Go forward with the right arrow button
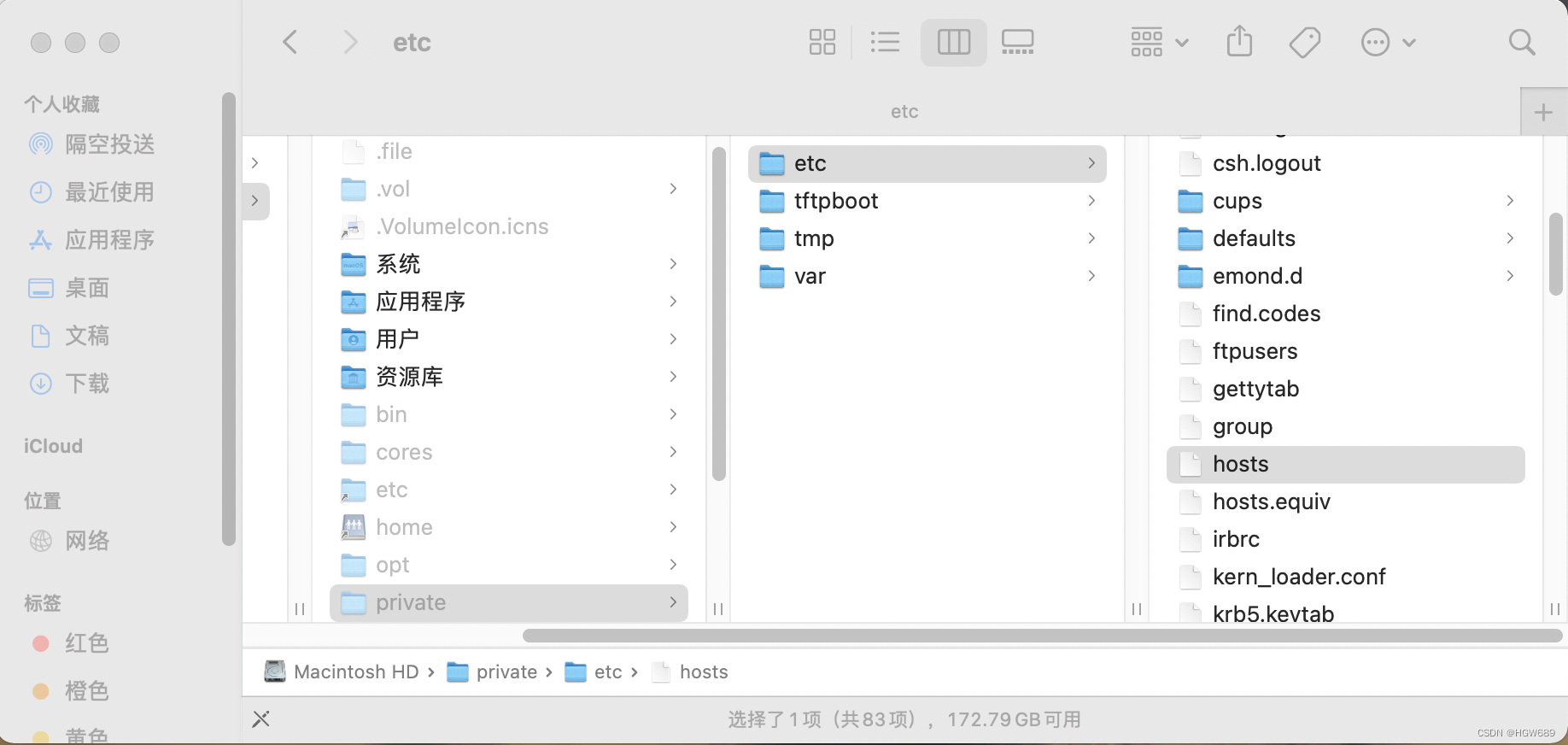 (350, 42)
